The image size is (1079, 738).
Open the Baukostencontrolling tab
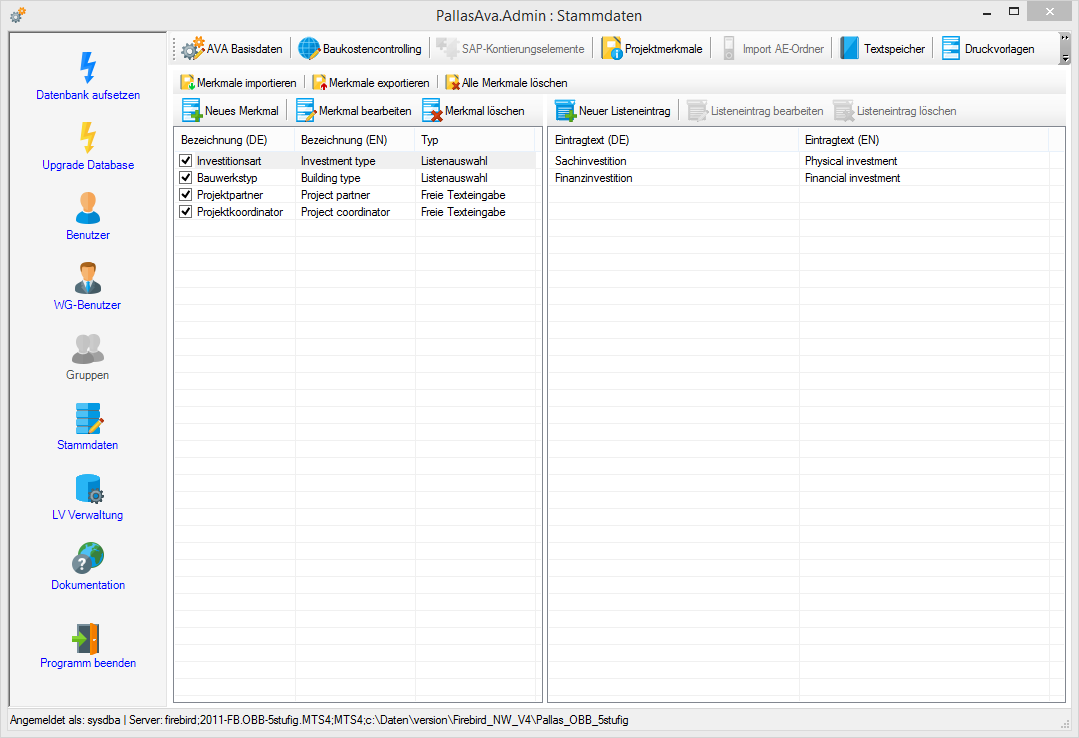tap(360, 49)
